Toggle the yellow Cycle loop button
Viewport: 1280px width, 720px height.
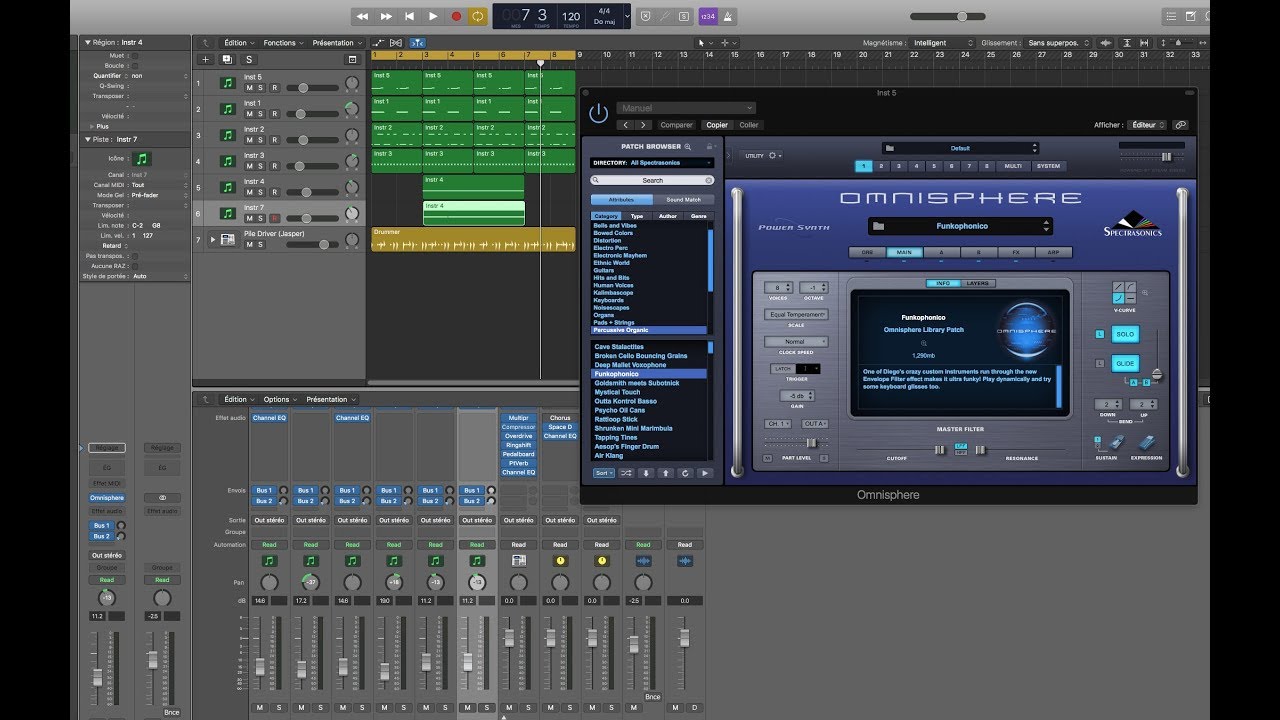pos(478,16)
